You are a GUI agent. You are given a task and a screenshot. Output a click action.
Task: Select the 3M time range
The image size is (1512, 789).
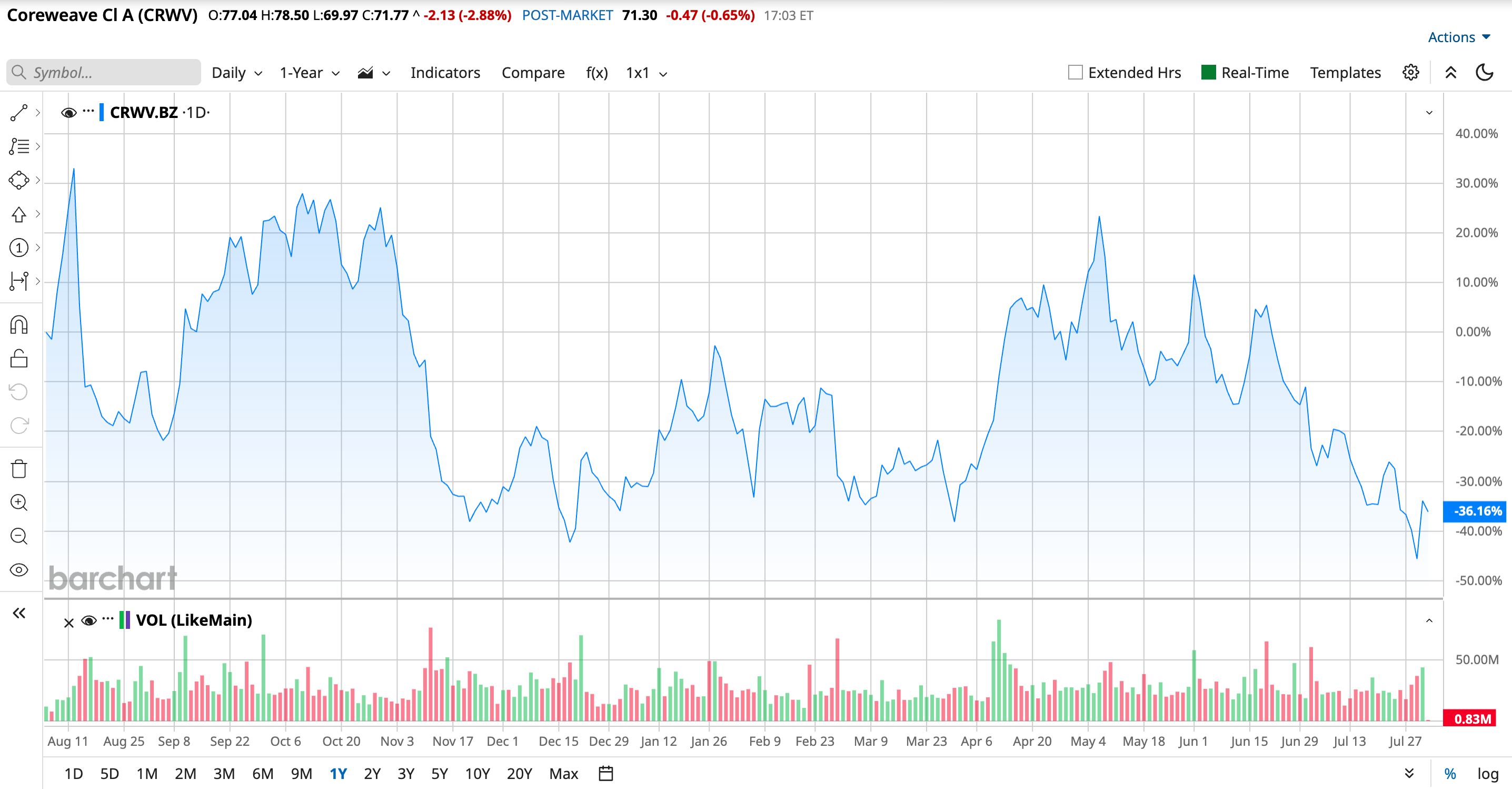(224, 774)
